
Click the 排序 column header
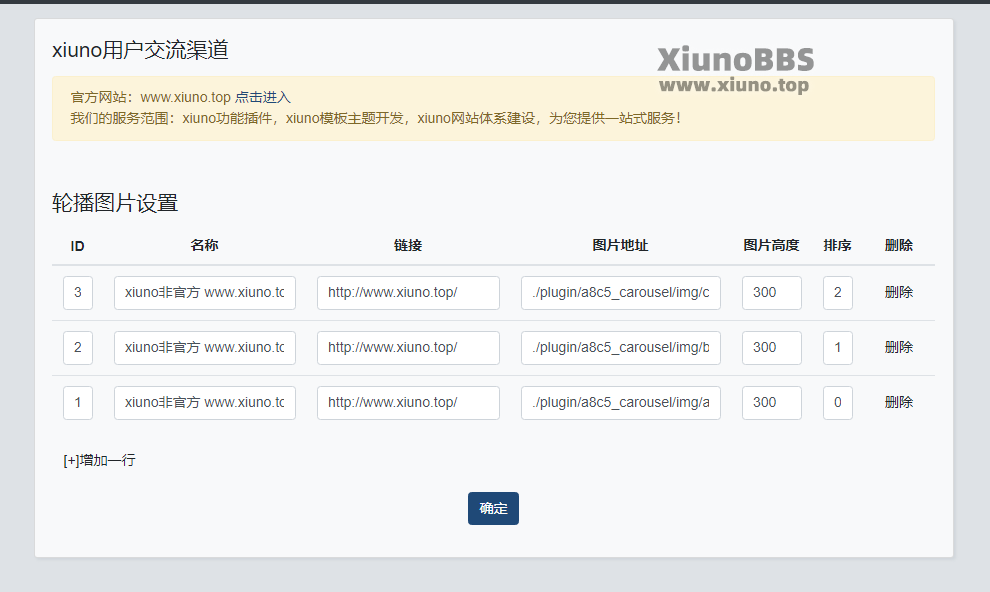(x=837, y=246)
